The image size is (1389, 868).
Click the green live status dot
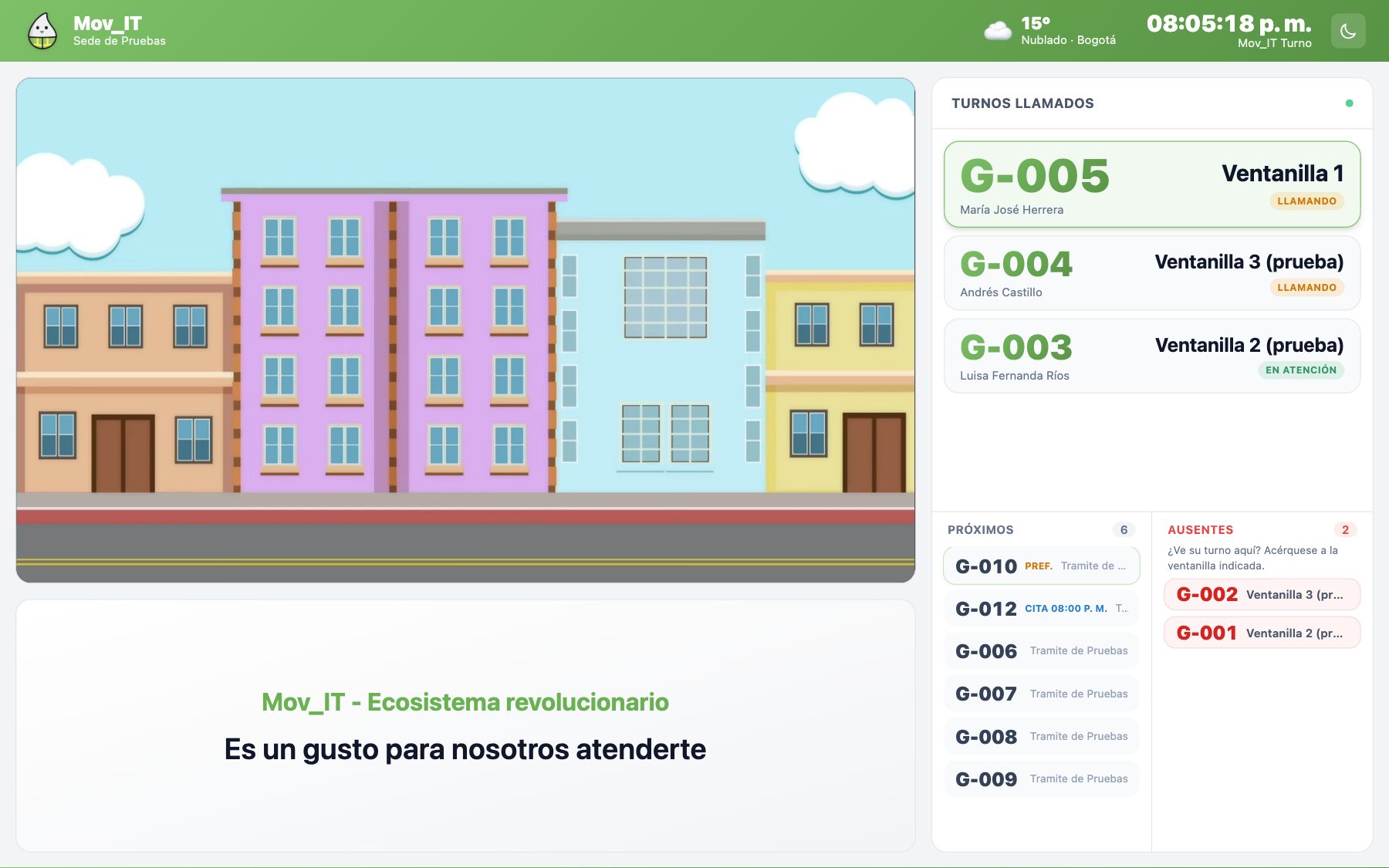pos(1349,103)
